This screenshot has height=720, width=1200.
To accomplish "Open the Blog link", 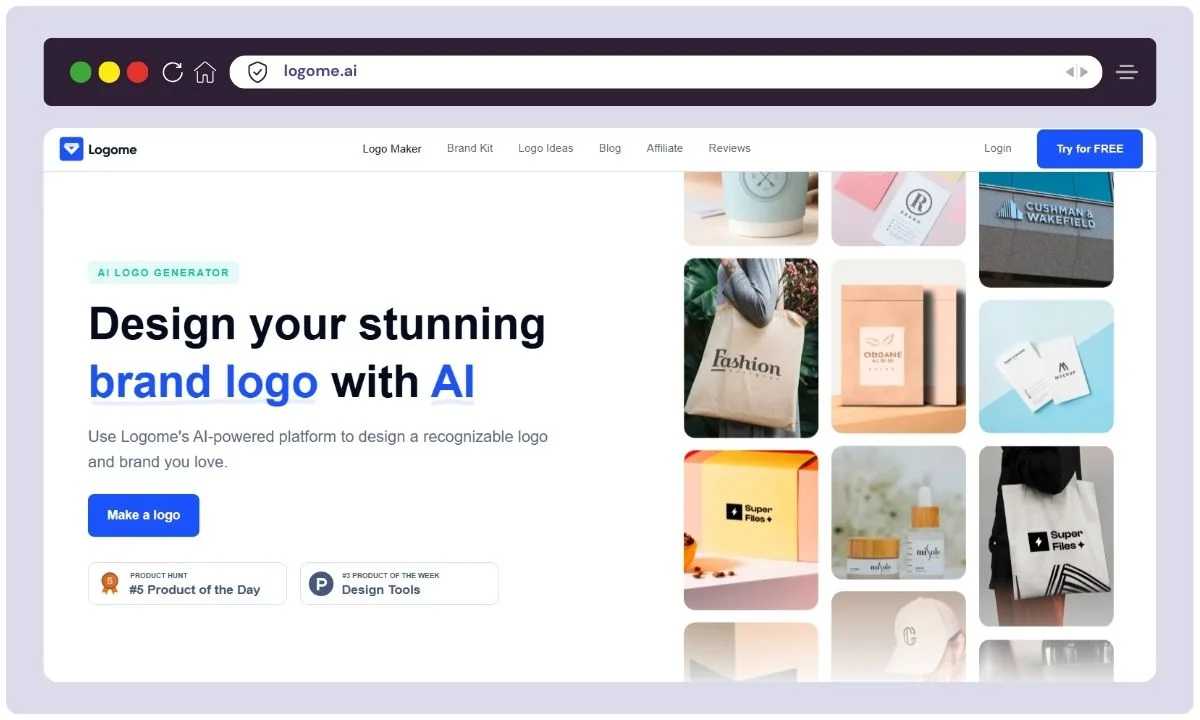I will [610, 148].
